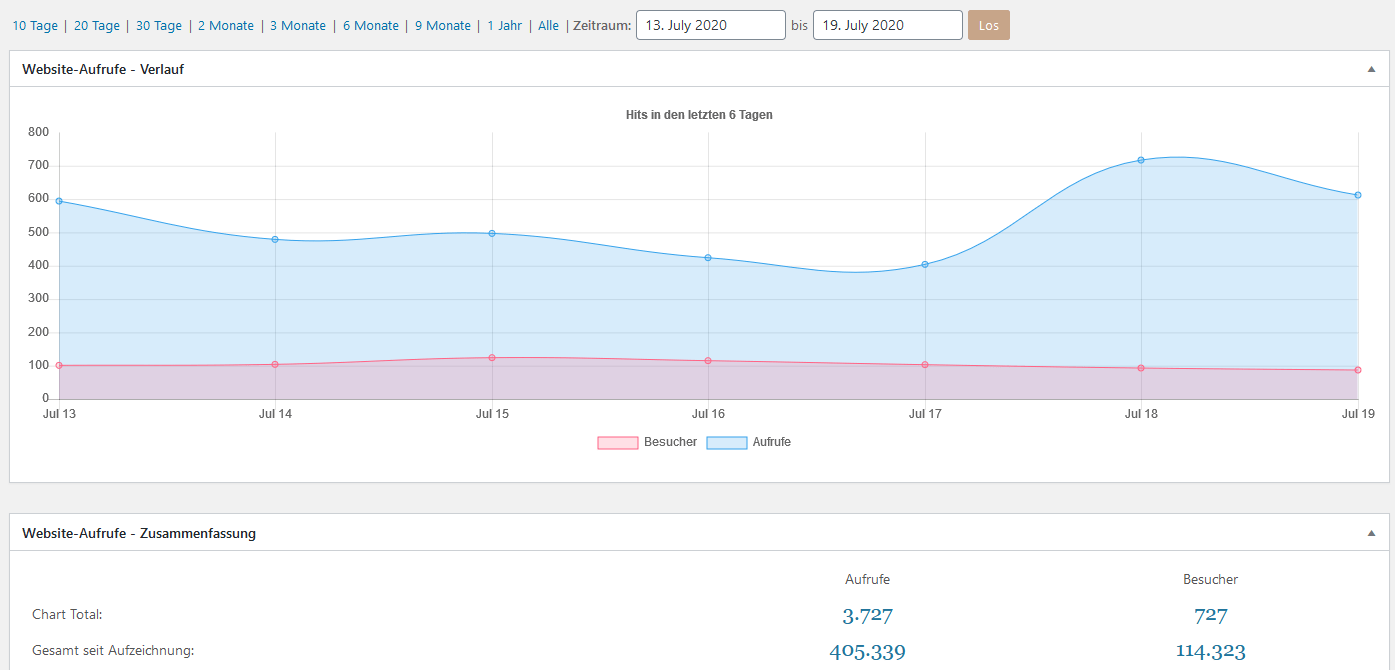Image resolution: width=1395 pixels, height=670 pixels.
Task: Click the 800 y-axis label
Action: click(x=39, y=132)
